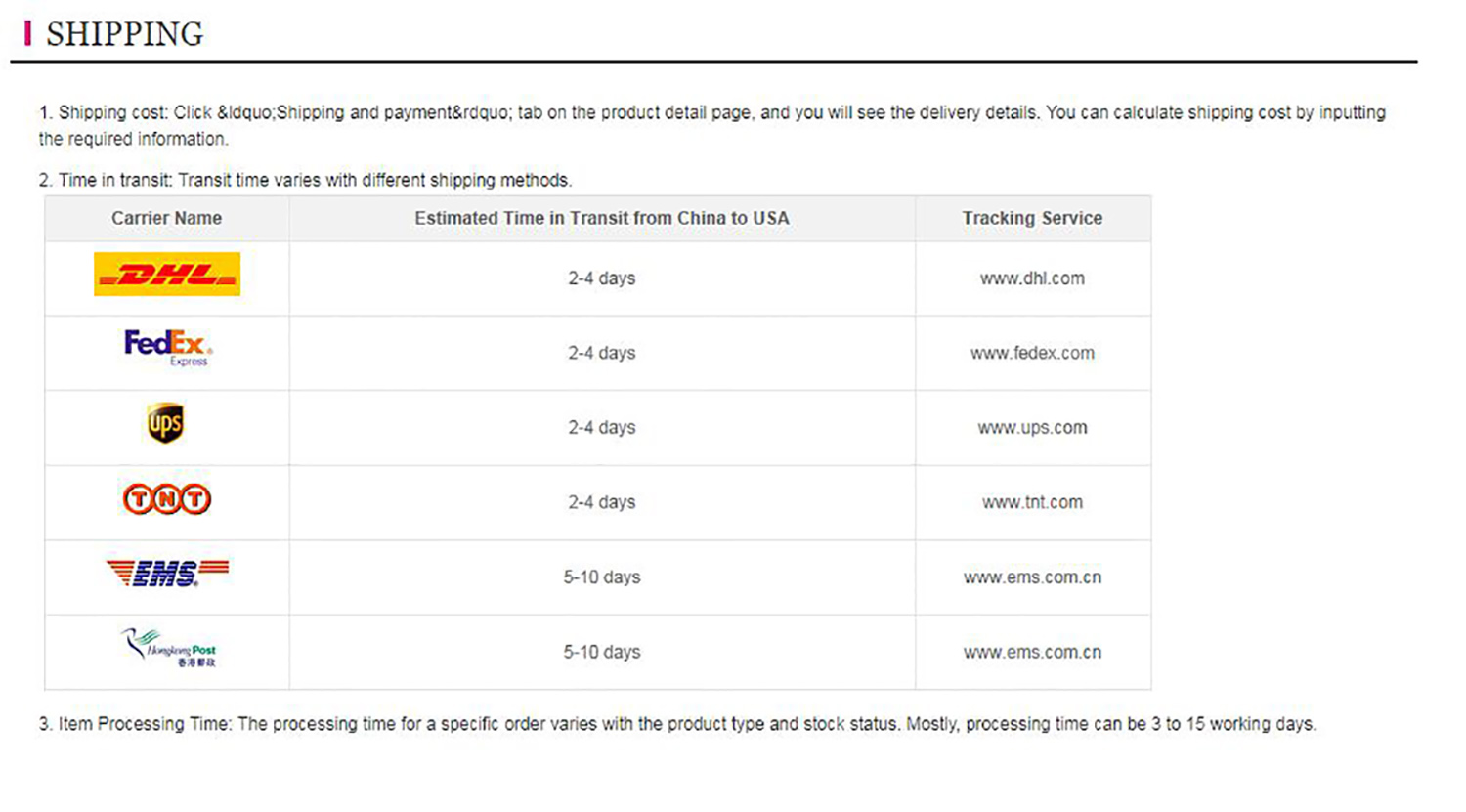Viewport: 1466px width, 812px height.
Task: Open the www.fedex.com tracking link
Action: [x=1032, y=353]
